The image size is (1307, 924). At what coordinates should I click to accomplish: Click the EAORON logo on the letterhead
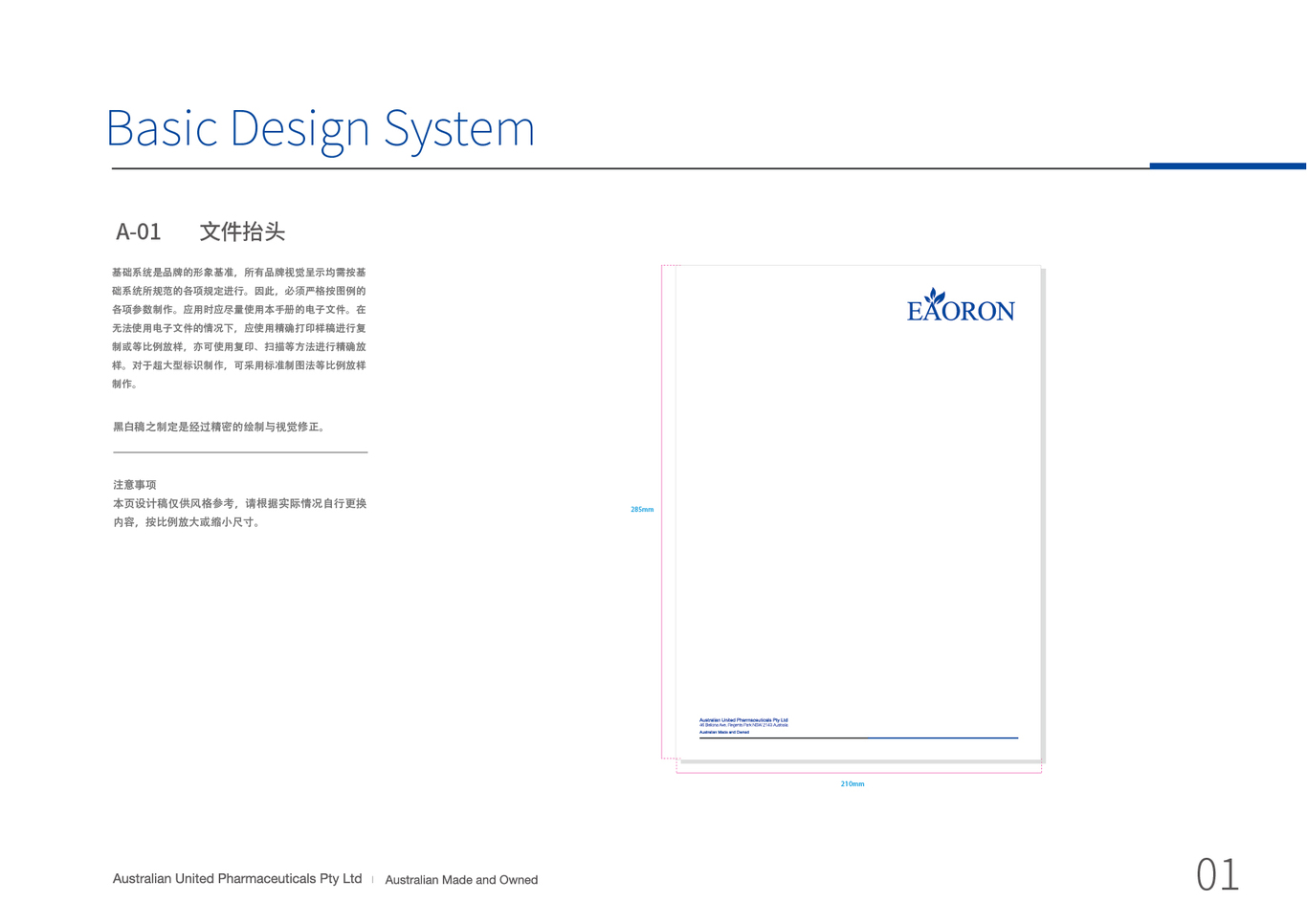[961, 305]
